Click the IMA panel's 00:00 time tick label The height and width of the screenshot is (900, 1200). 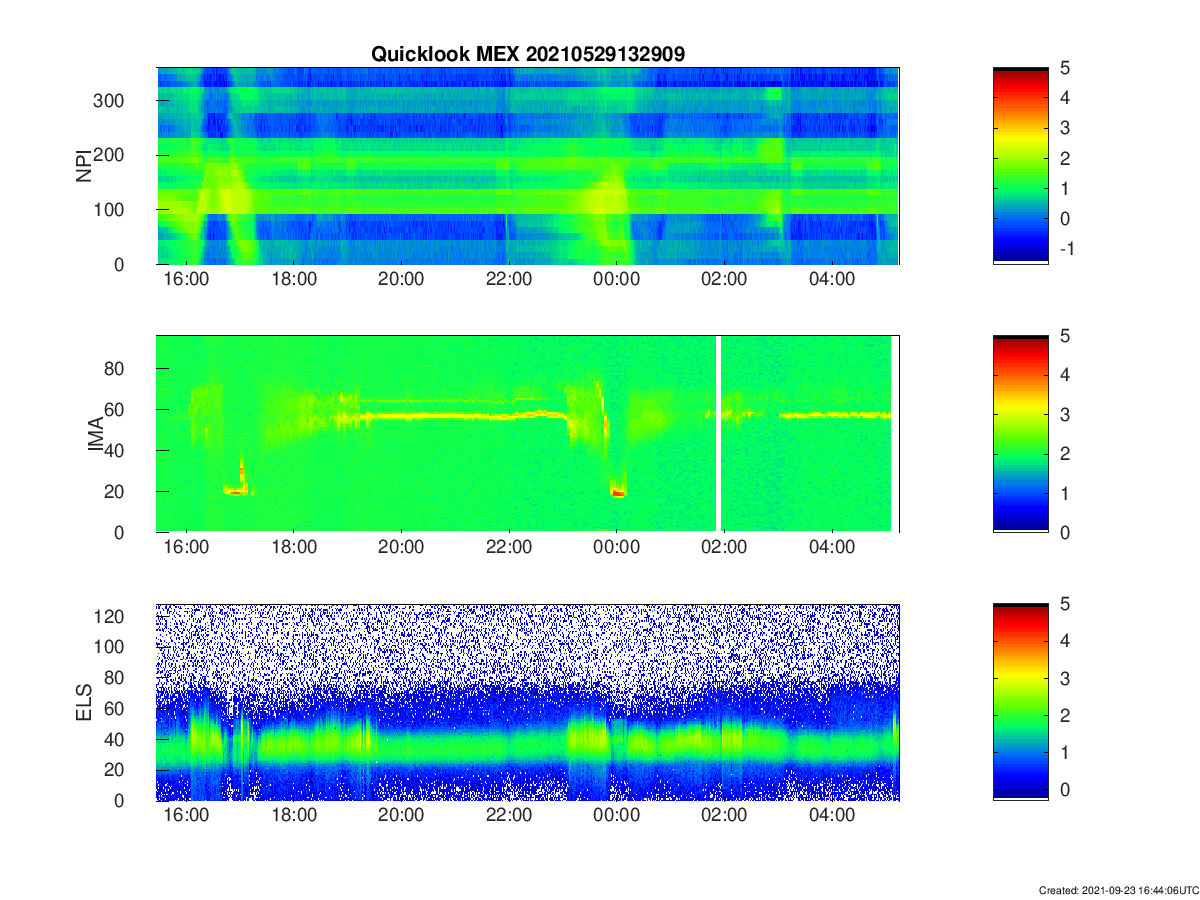pyautogui.click(x=616, y=548)
